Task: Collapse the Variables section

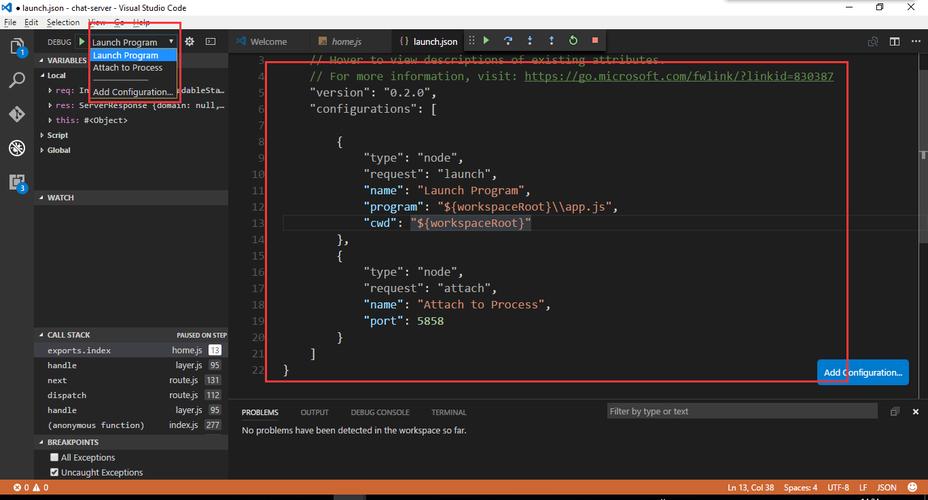Action: coord(41,60)
